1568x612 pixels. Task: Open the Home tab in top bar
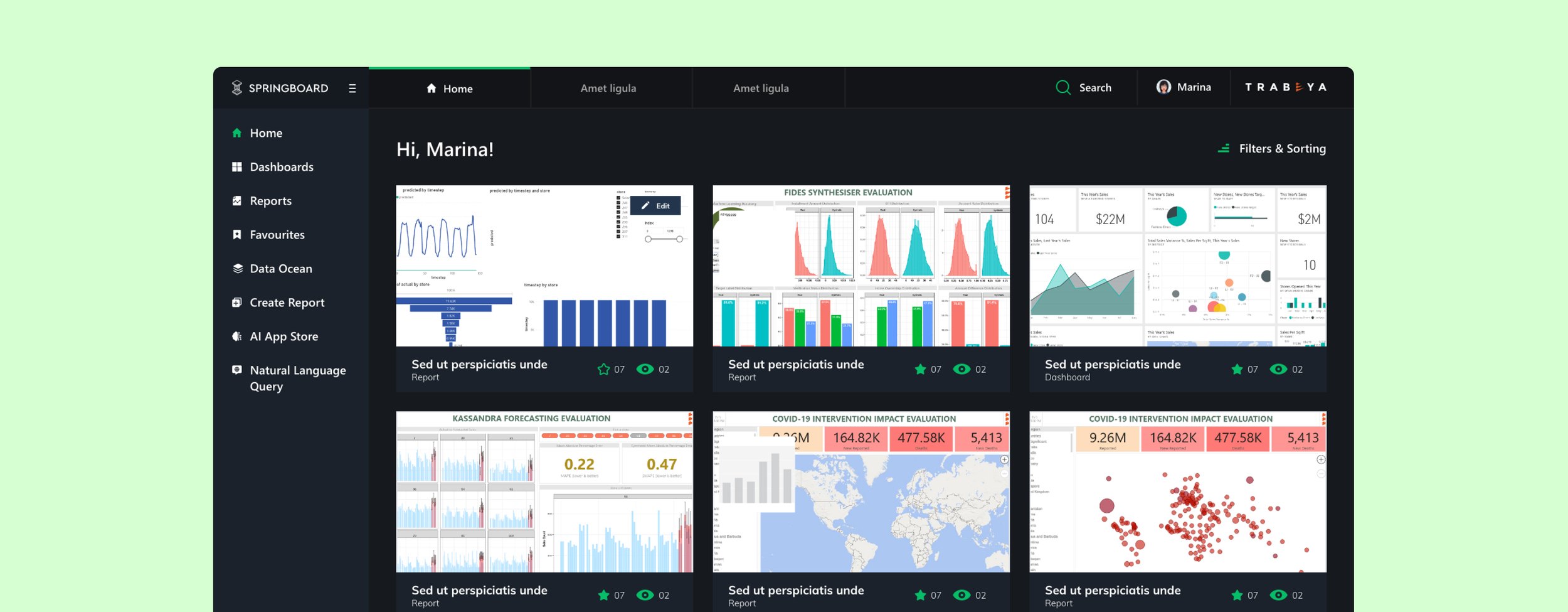pyautogui.click(x=449, y=89)
